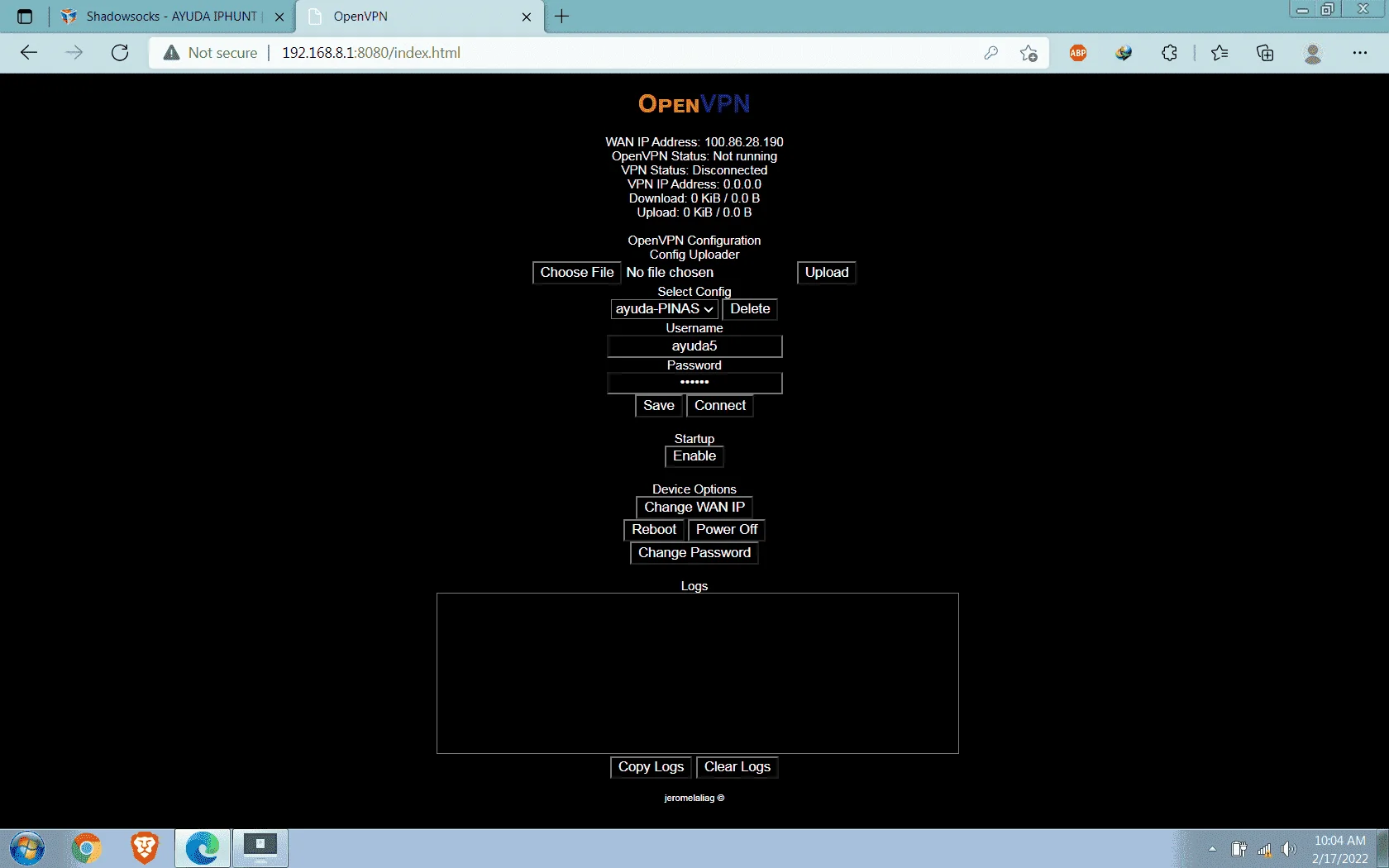Open the tab actions menu icon
This screenshot has width=1389, height=868.
[25, 17]
